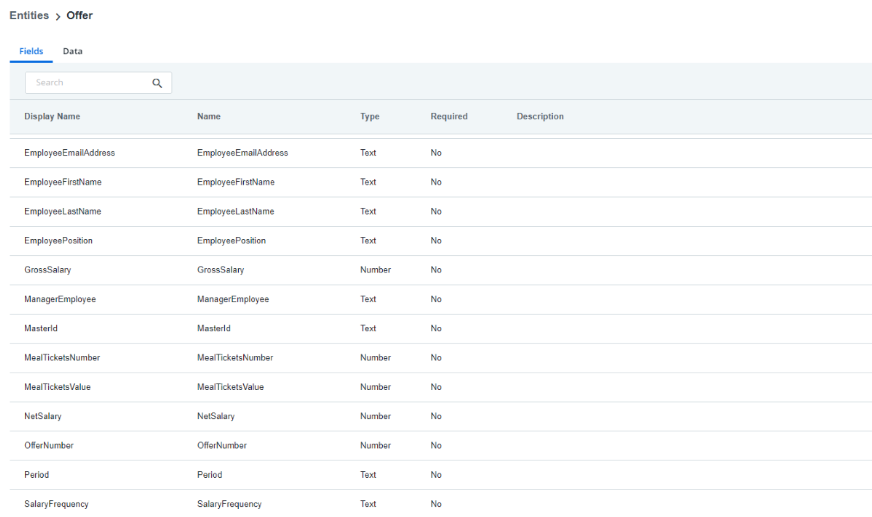Click the Required column header
The height and width of the screenshot is (517, 872).
[x=449, y=116]
